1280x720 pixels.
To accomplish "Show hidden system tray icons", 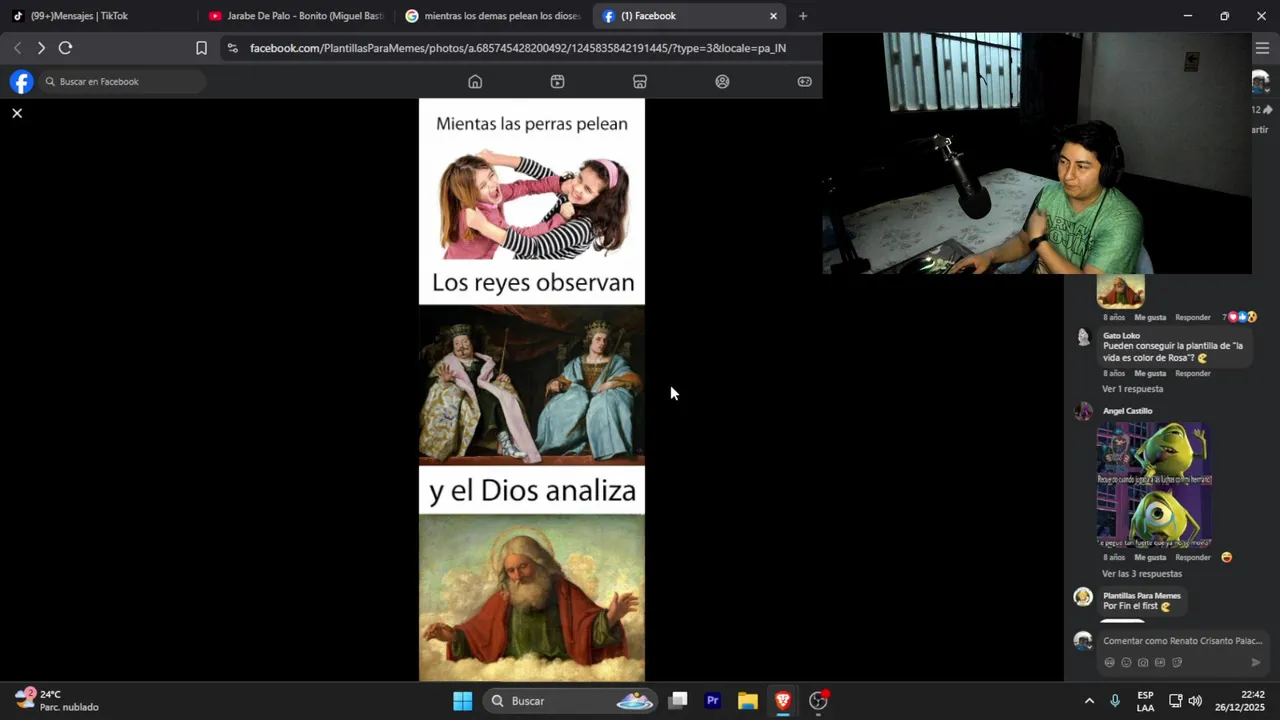I will (1089, 701).
